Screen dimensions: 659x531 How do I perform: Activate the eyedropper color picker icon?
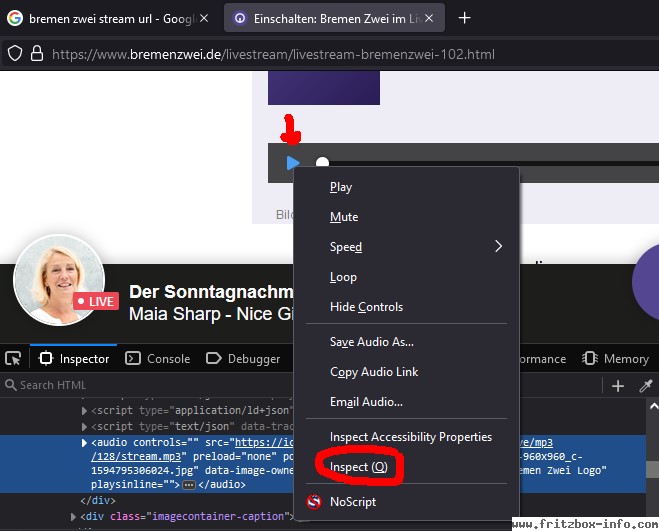tap(646, 386)
